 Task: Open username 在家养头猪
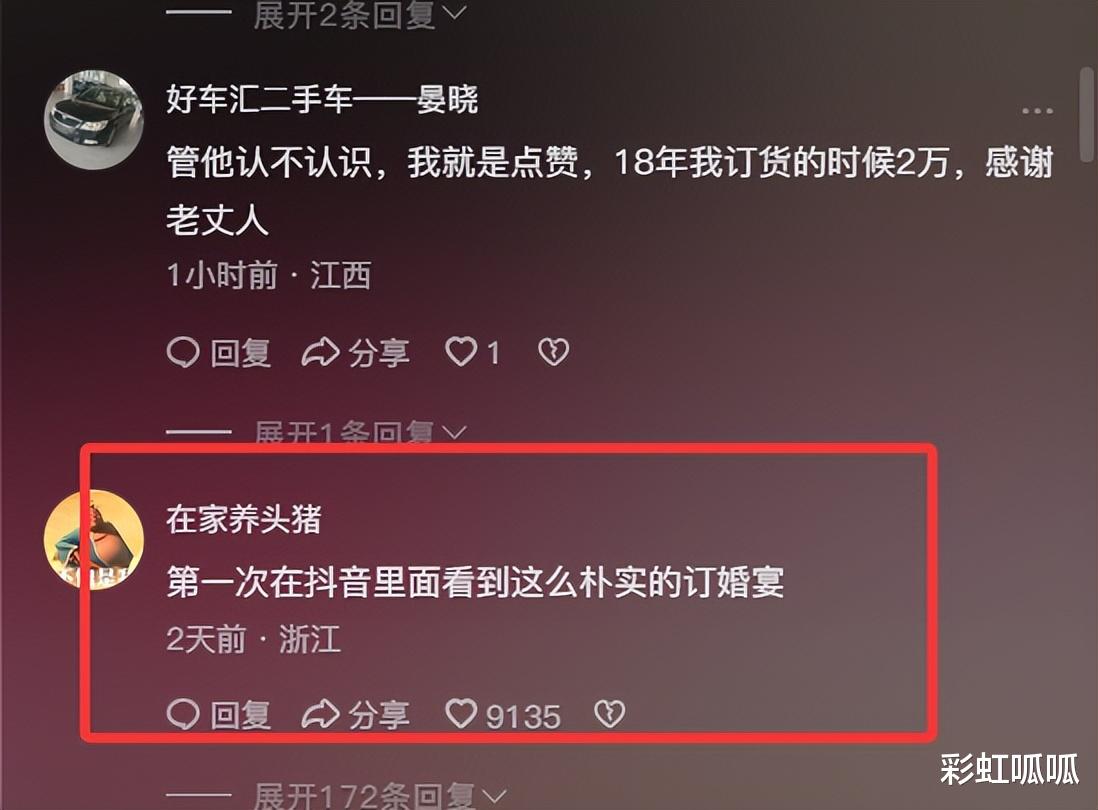[244, 519]
